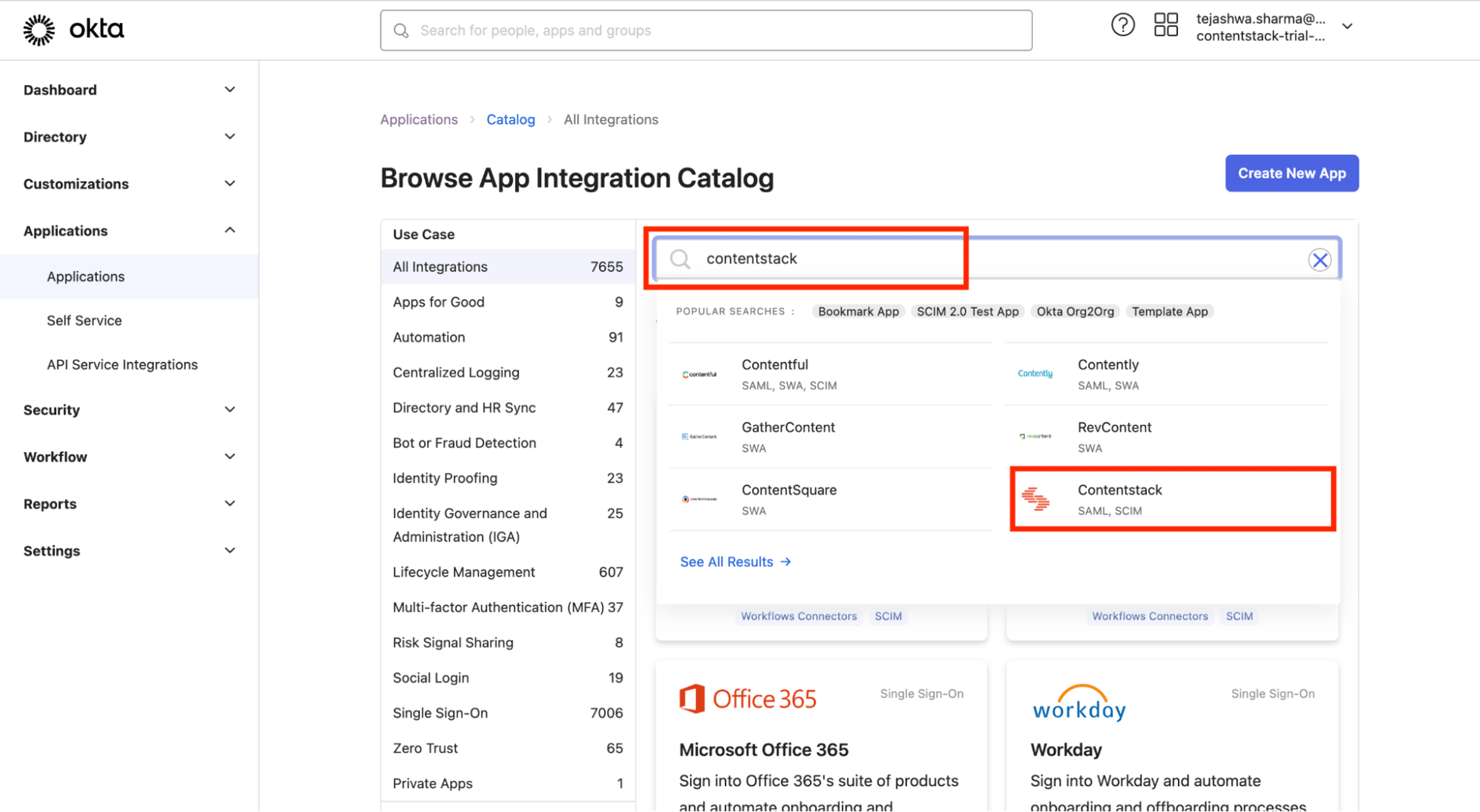The width and height of the screenshot is (1480, 812).
Task: Select the RevContent logo result
Action: pyautogui.click(x=1035, y=436)
